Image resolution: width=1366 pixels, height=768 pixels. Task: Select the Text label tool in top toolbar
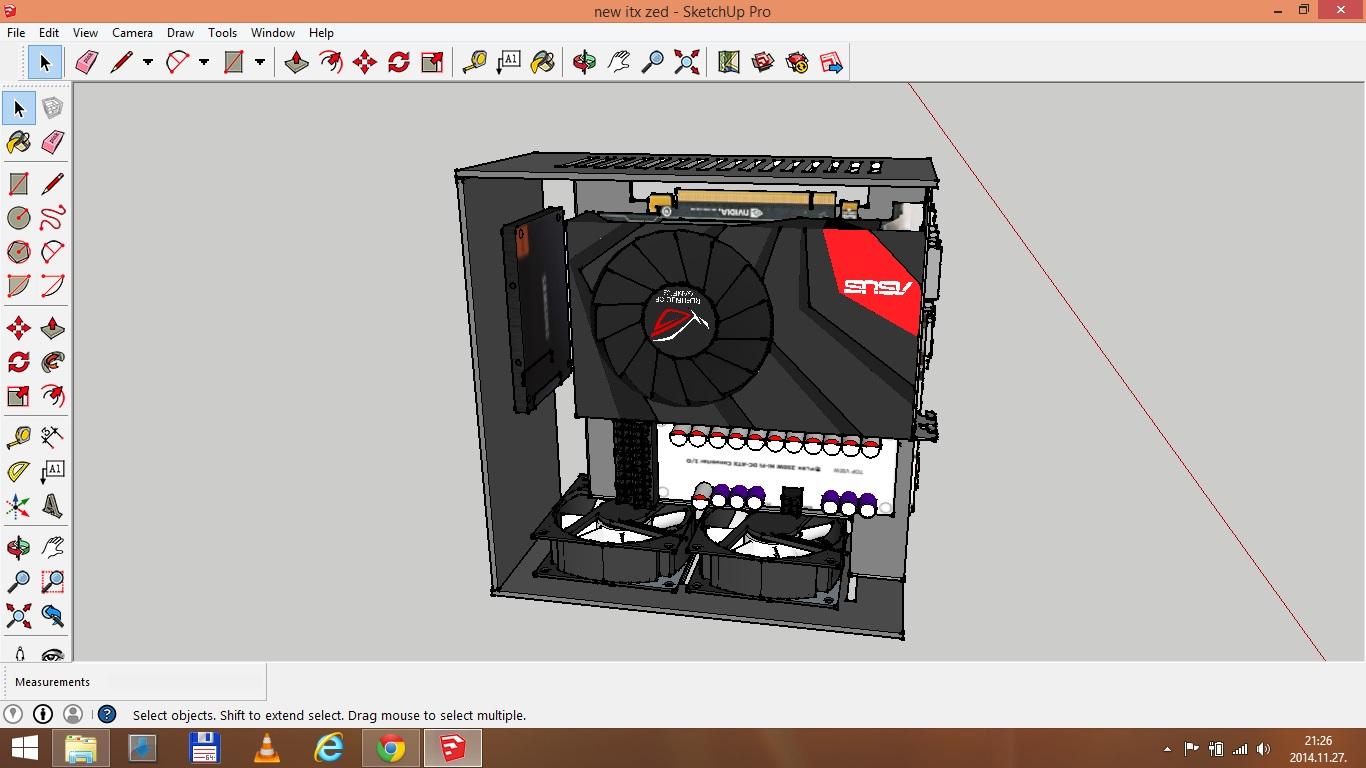[509, 63]
